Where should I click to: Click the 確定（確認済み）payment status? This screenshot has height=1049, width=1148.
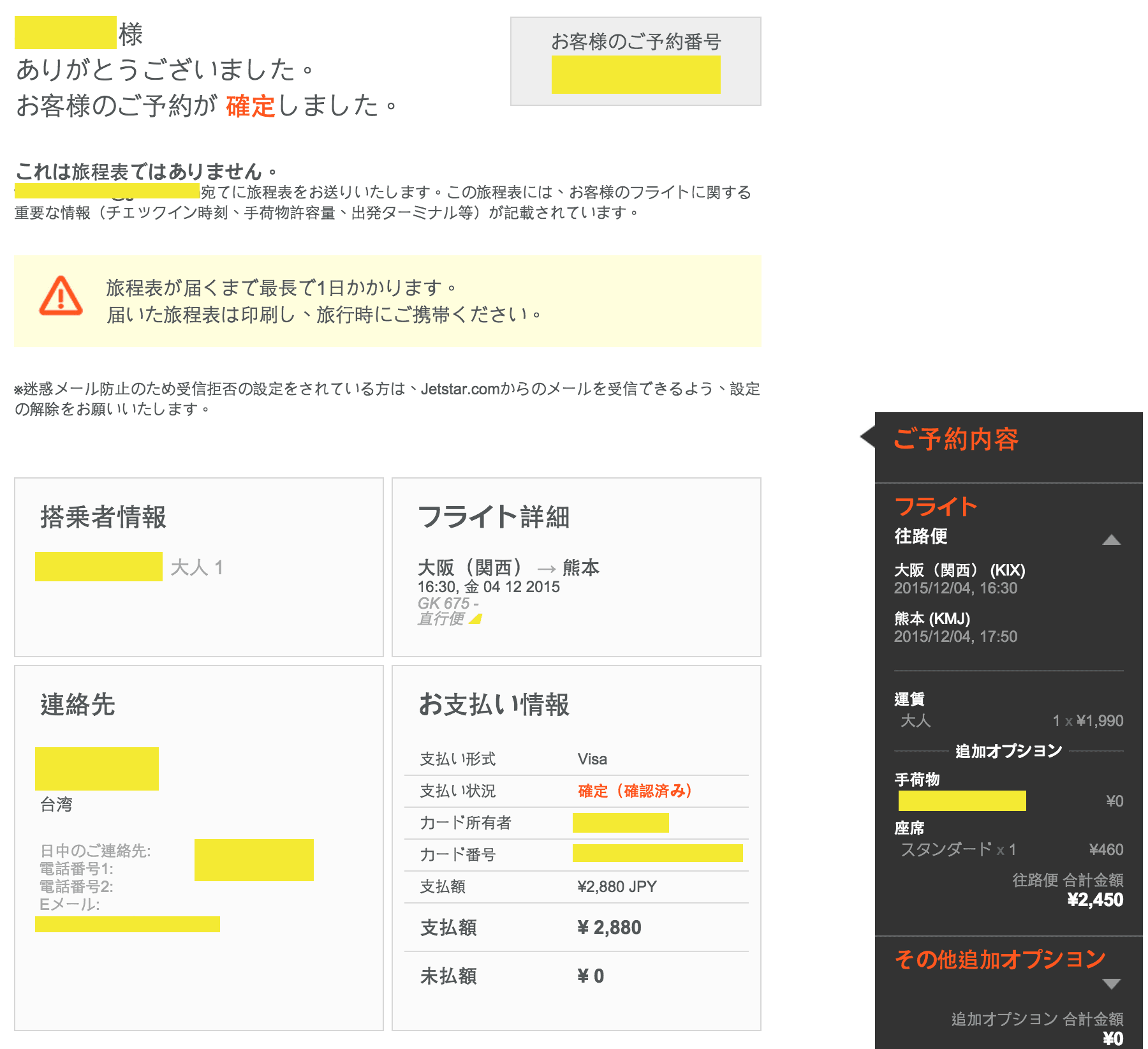pyautogui.click(x=635, y=791)
